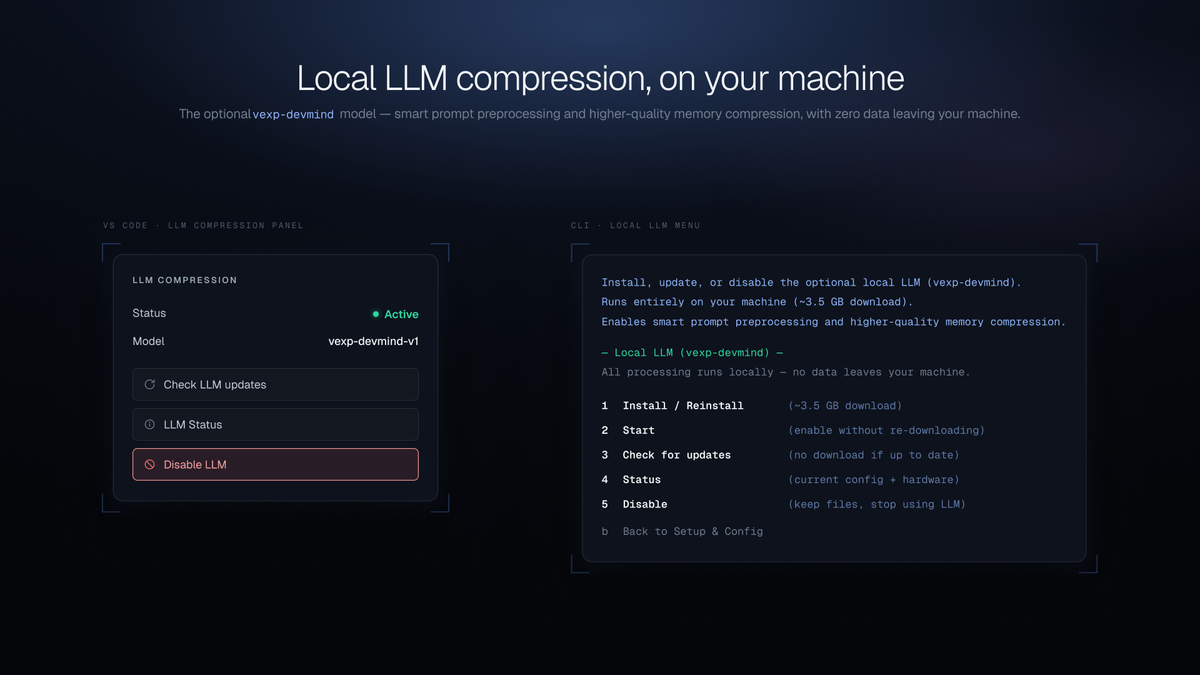Click the vexp-devmind code text in subtitle
Screen dimensions: 1200x675
pos(293,115)
